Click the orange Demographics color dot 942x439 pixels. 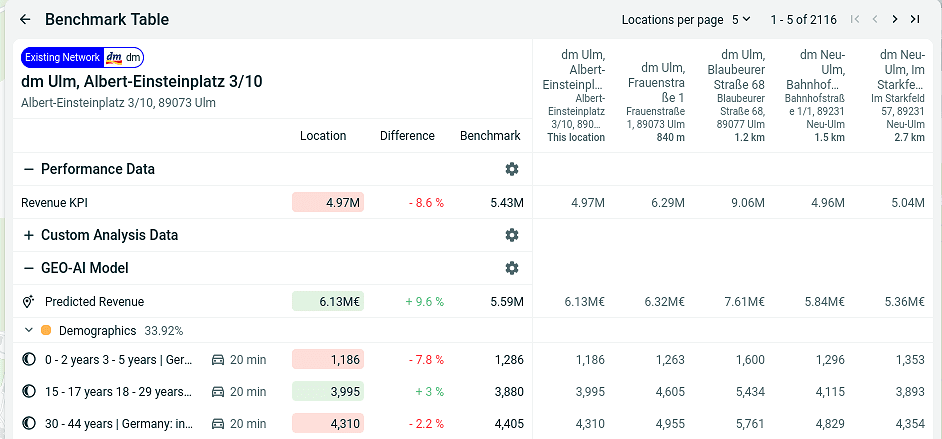46,330
